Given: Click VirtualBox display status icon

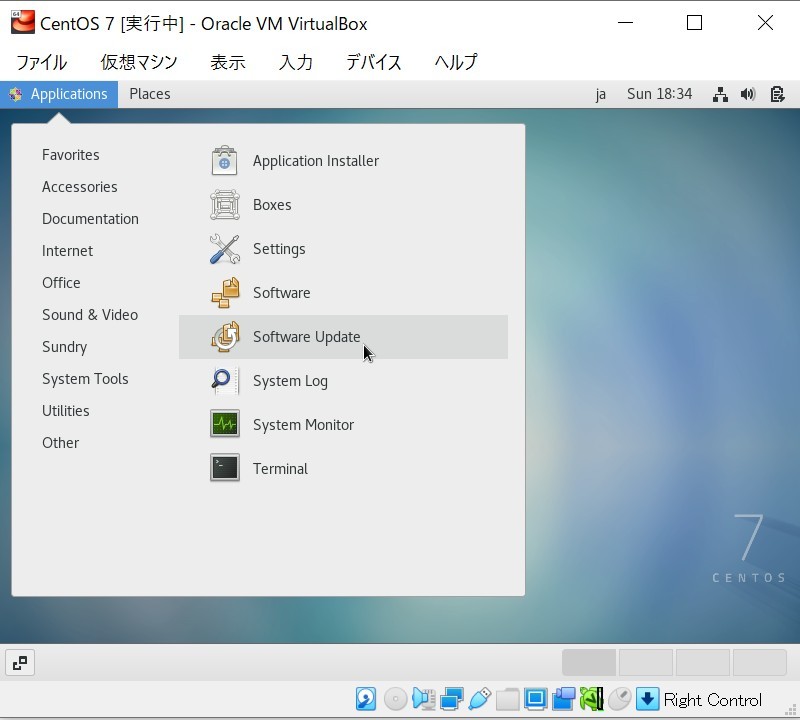Looking at the screenshot, I should [536, 699].
